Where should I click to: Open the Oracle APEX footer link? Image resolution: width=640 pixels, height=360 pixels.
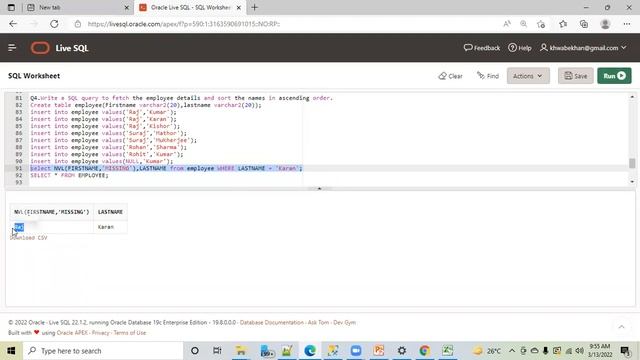[72, 333]
